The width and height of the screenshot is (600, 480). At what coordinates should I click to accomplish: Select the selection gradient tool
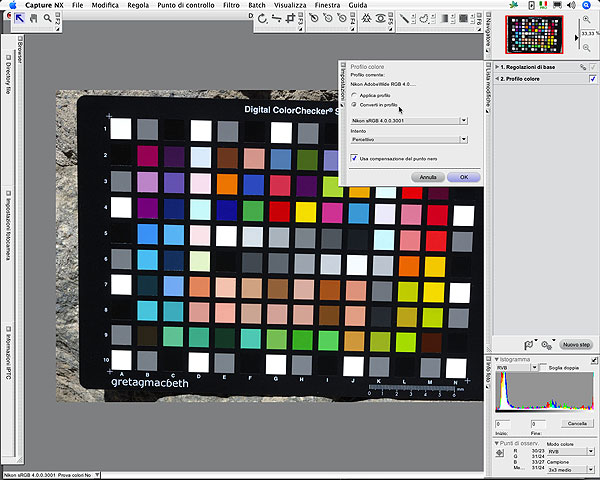(444, 18)
